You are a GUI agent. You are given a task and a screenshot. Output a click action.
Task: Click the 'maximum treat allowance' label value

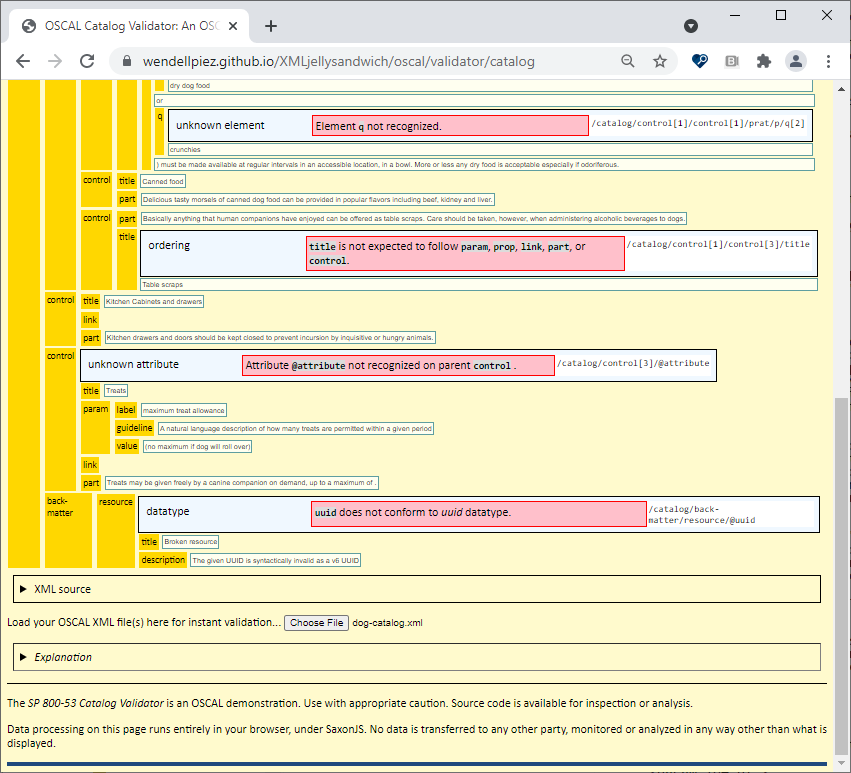pyautogui.click(x=183, y=410)
